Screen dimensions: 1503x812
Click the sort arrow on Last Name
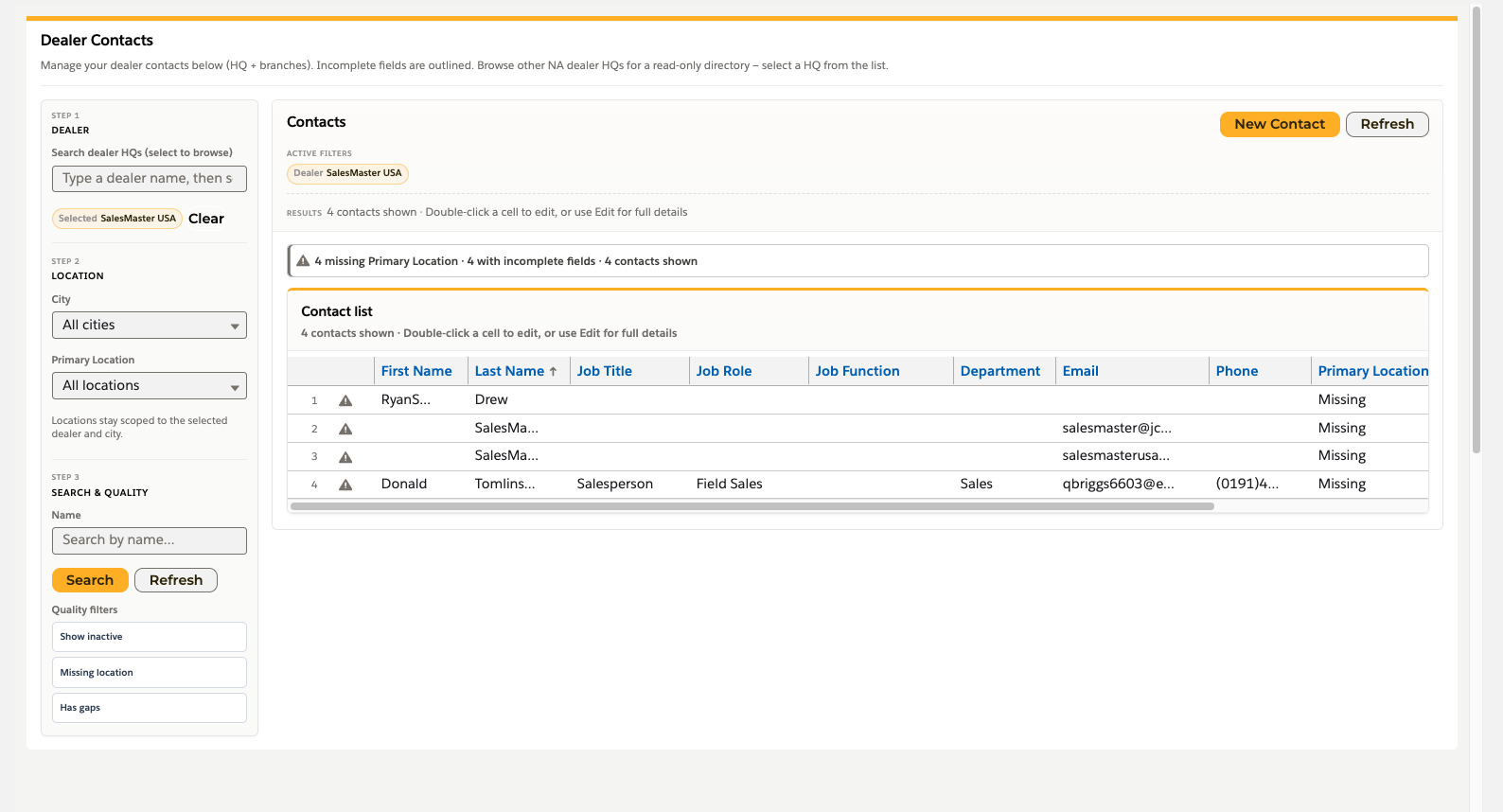pos(553,372)
